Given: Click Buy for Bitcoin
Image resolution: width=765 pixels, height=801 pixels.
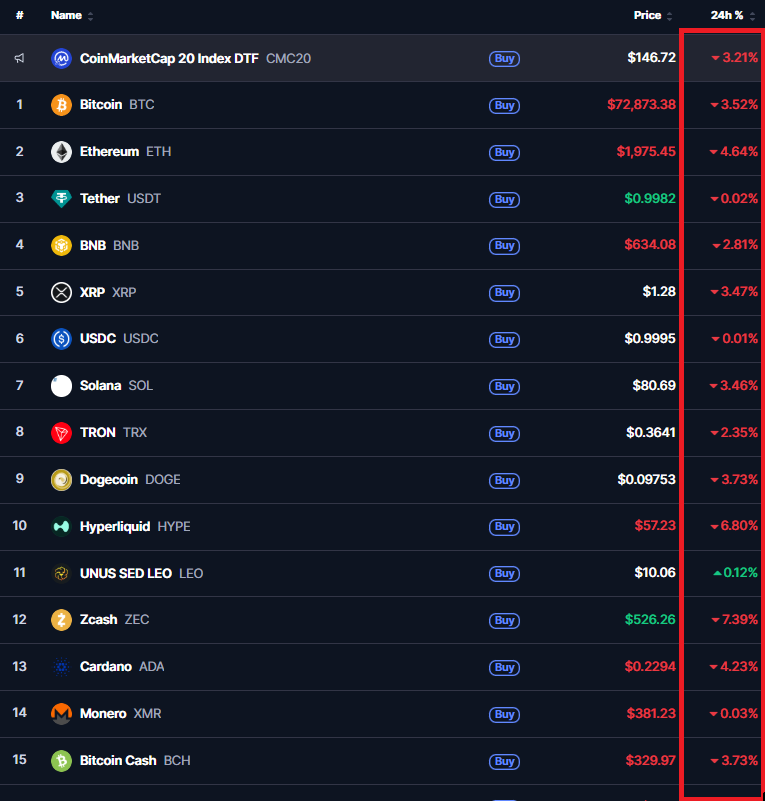Looking at the screenshot, I should [x=505, y=106].
